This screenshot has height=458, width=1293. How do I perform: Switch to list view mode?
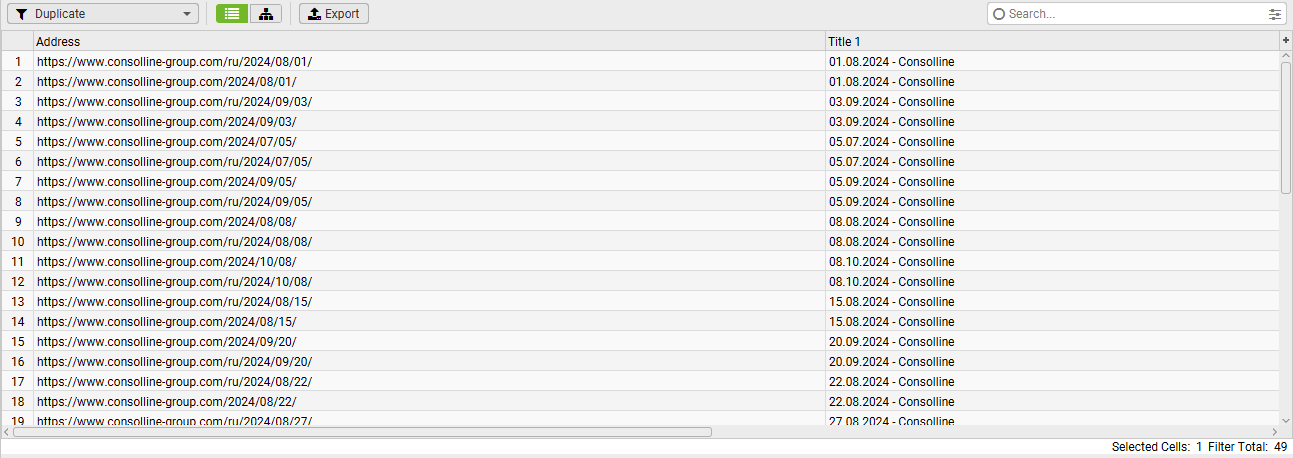[232, 14]
